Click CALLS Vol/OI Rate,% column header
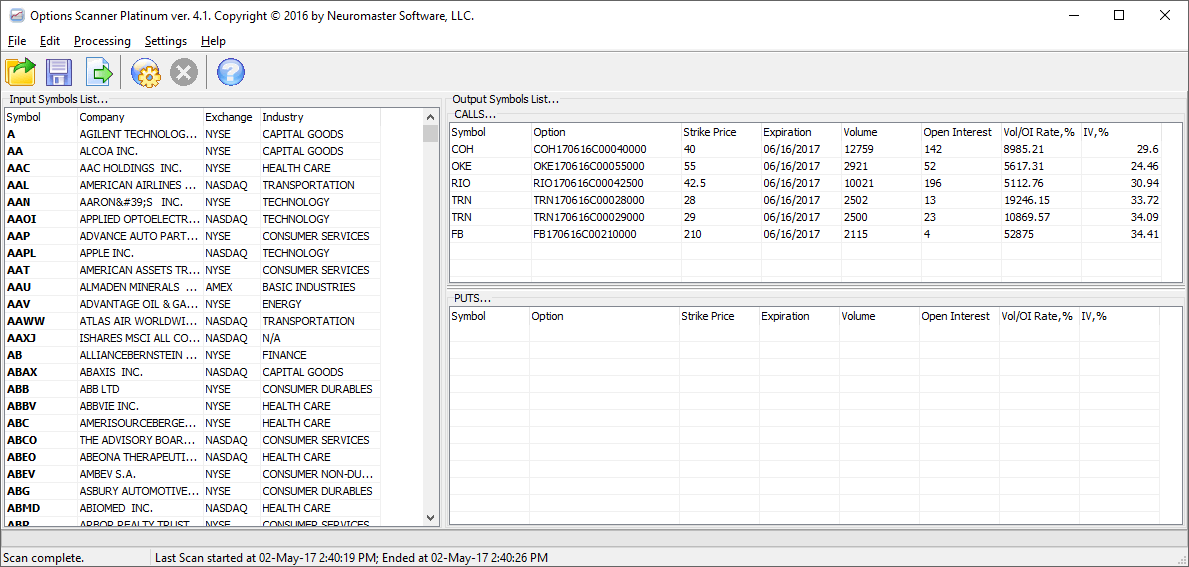1189x567 pixels. 1041,132
